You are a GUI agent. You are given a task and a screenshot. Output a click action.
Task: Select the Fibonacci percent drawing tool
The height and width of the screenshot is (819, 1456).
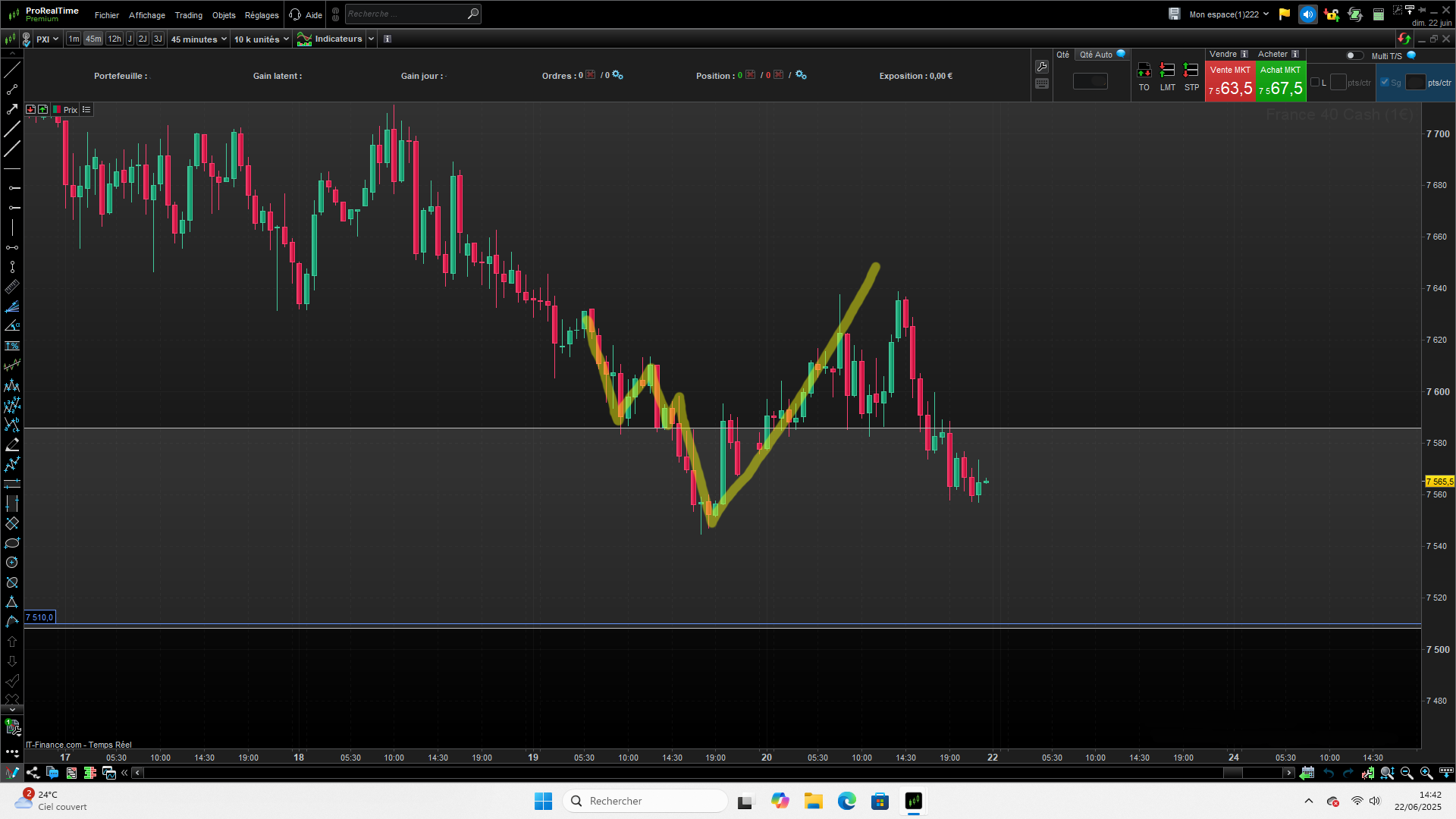pos(12,346)
